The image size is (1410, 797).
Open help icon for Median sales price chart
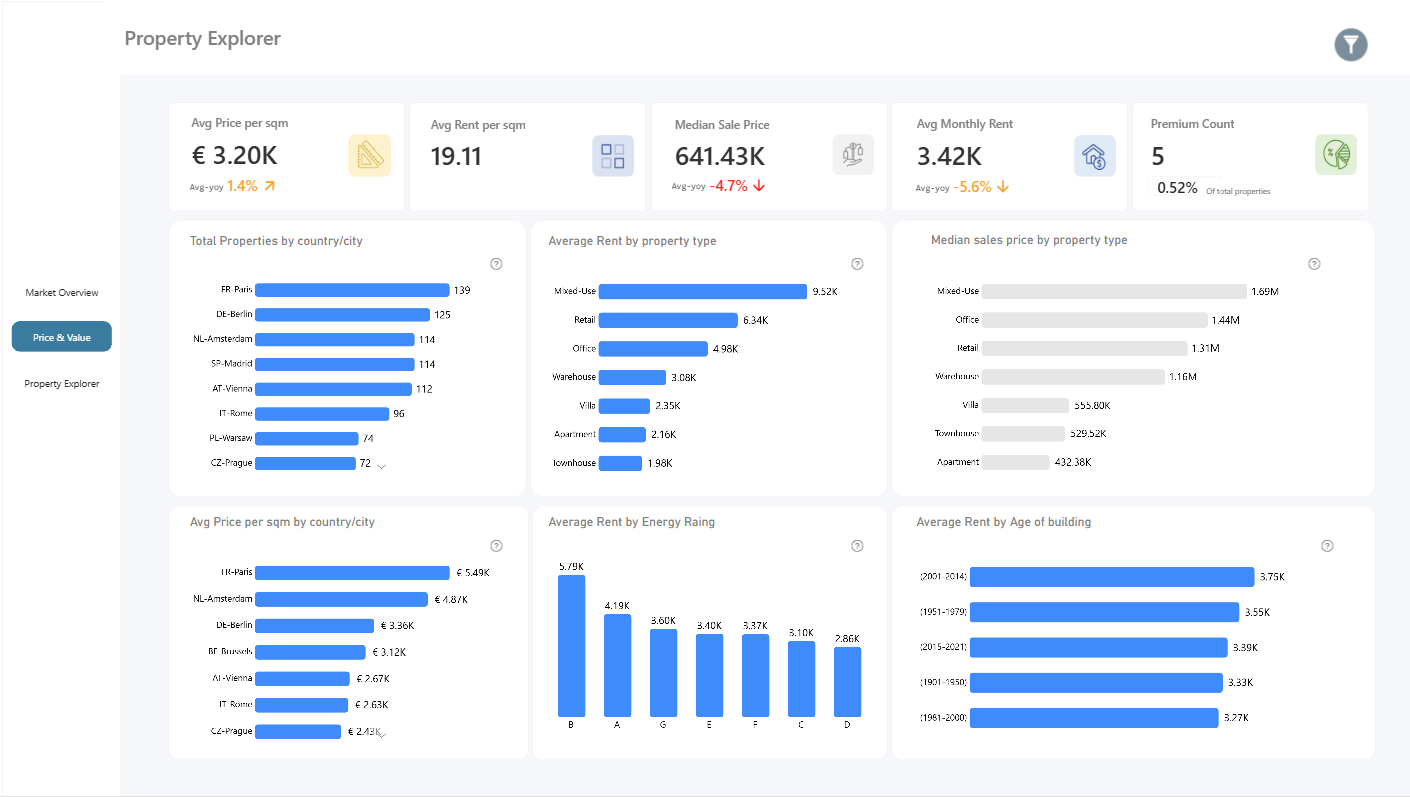click(1314, 264)
